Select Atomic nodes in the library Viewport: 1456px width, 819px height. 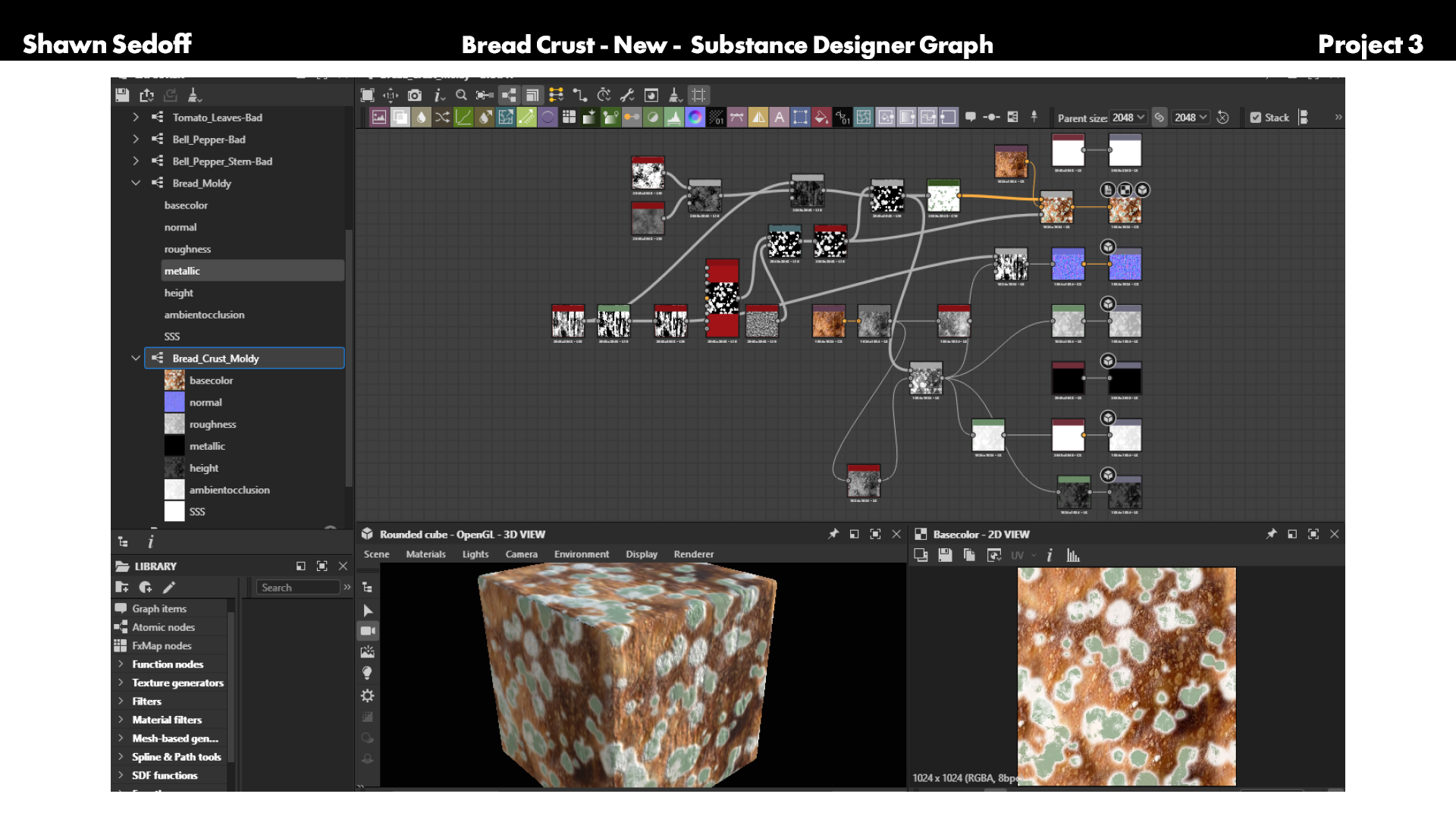pyautogui.click(x=163, y=627)
